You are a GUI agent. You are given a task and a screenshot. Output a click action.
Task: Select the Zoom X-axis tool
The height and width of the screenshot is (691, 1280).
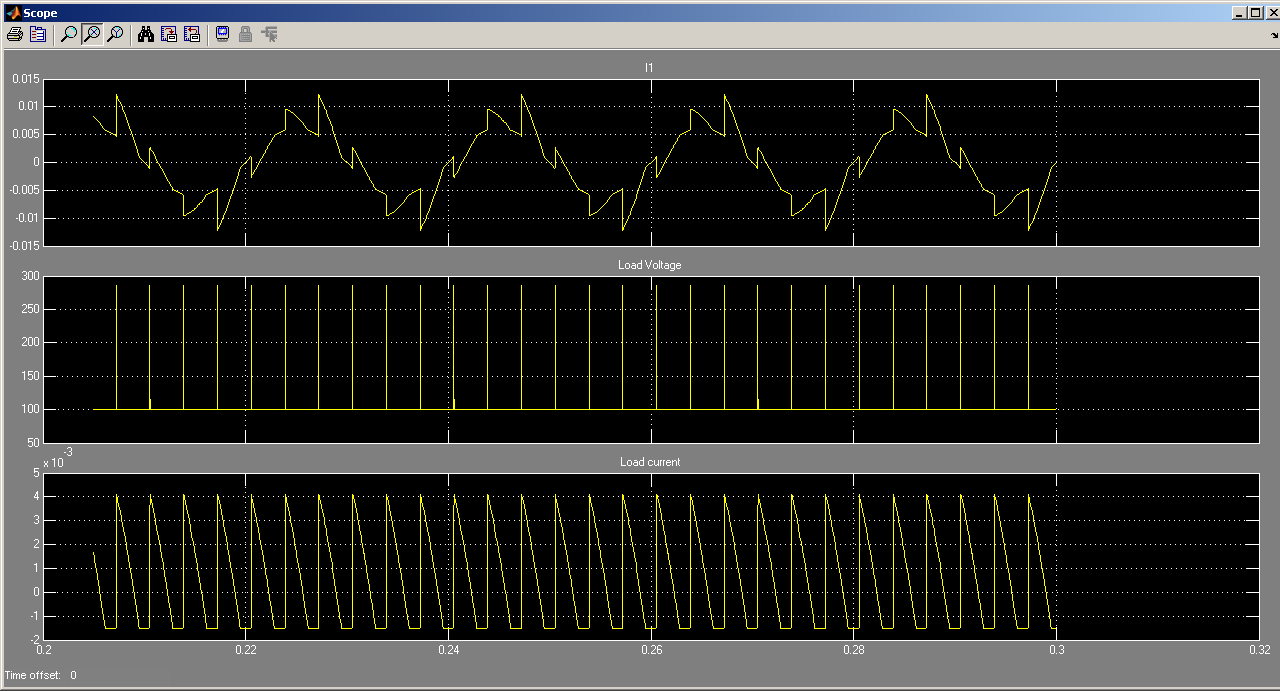[92, 34]
